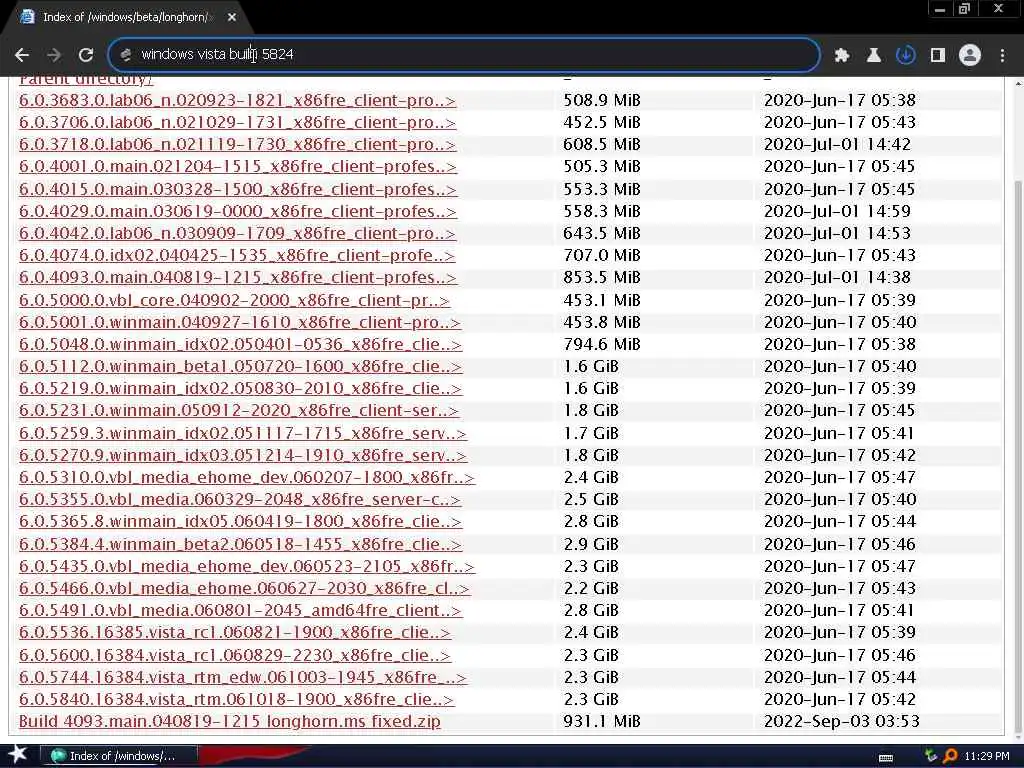Download build 6.0.3683.0.lab06_n.020923-1821
The height and width of the screenshot is (768, 1024).
237,101
